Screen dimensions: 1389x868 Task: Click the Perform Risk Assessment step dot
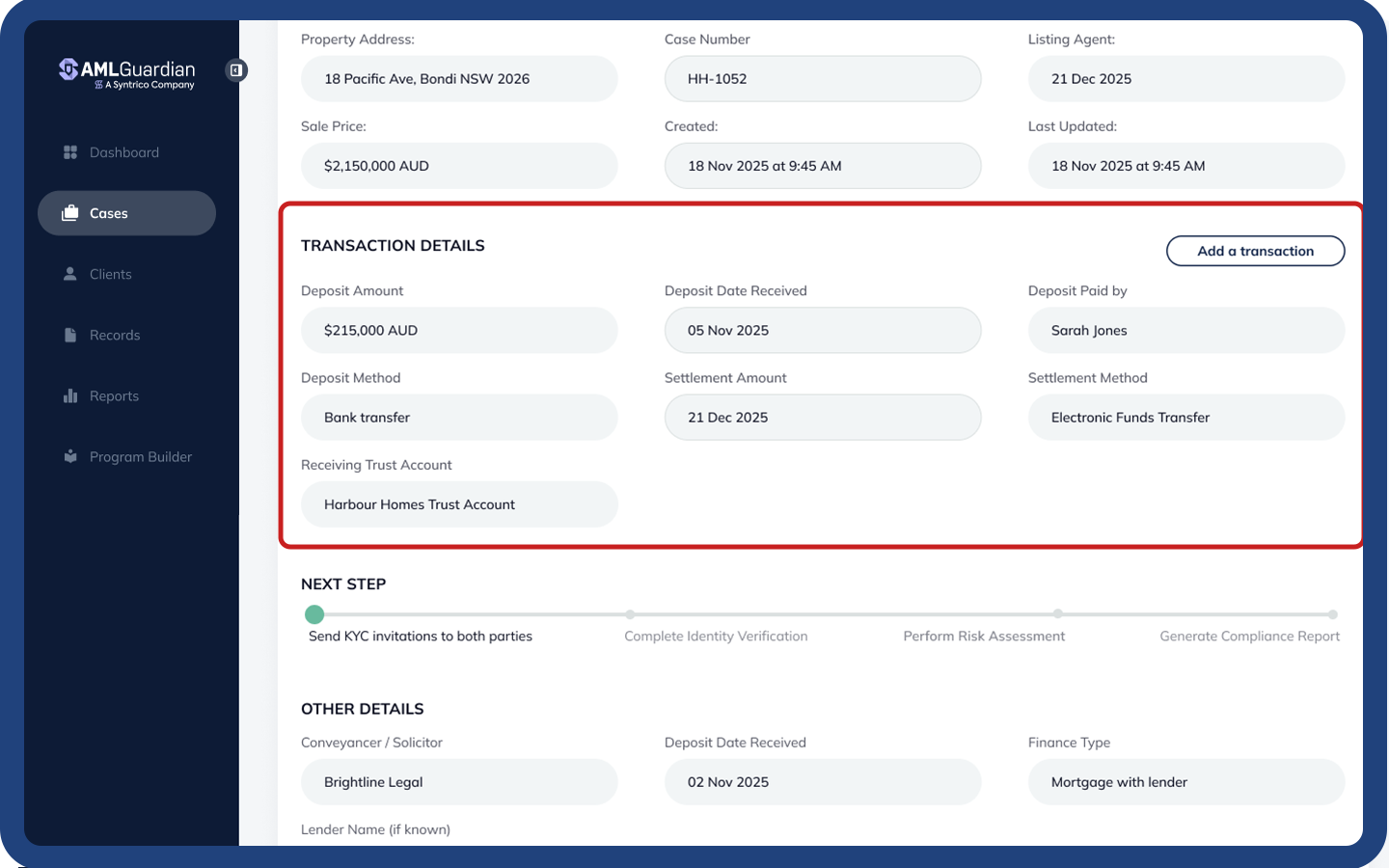pos(1058,614)
